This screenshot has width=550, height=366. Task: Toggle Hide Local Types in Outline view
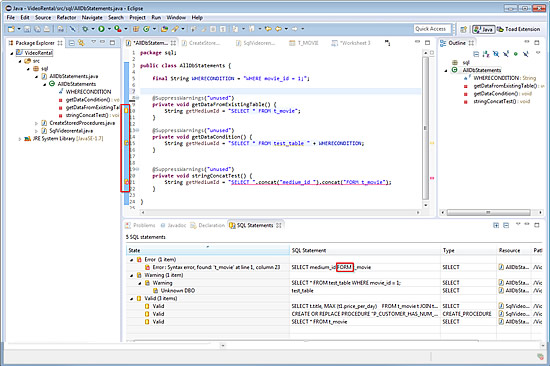[x=525, y=54]
